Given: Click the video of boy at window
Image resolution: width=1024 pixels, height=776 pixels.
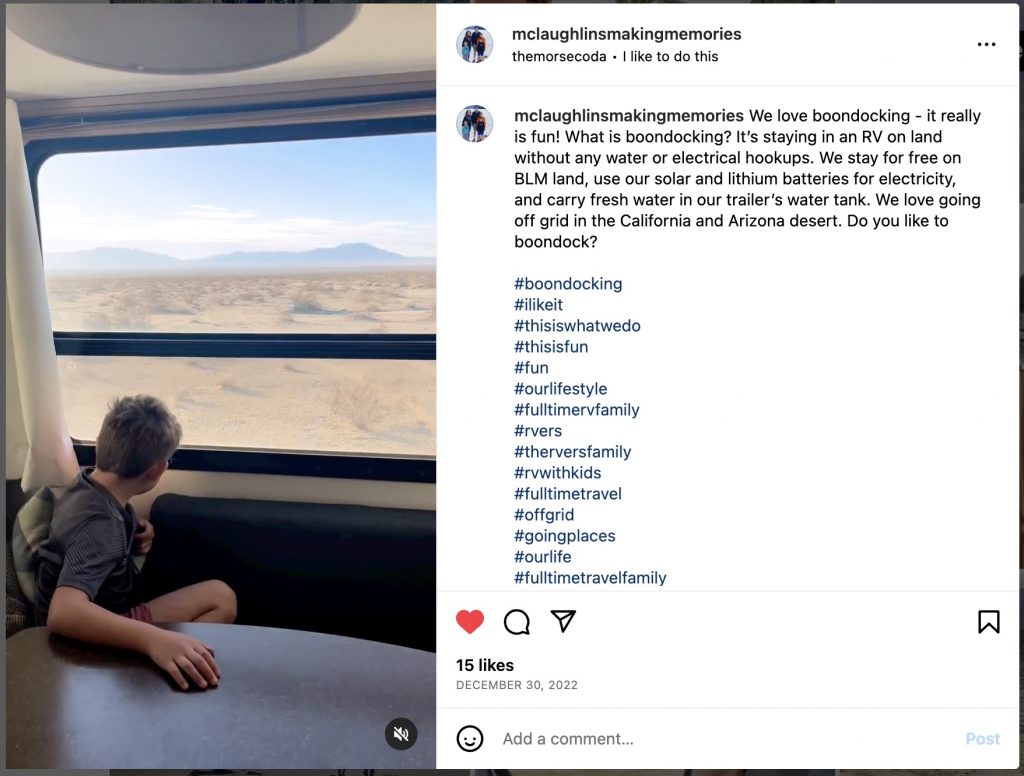Looking at the screenshot, I should click(x=221, y=385).
